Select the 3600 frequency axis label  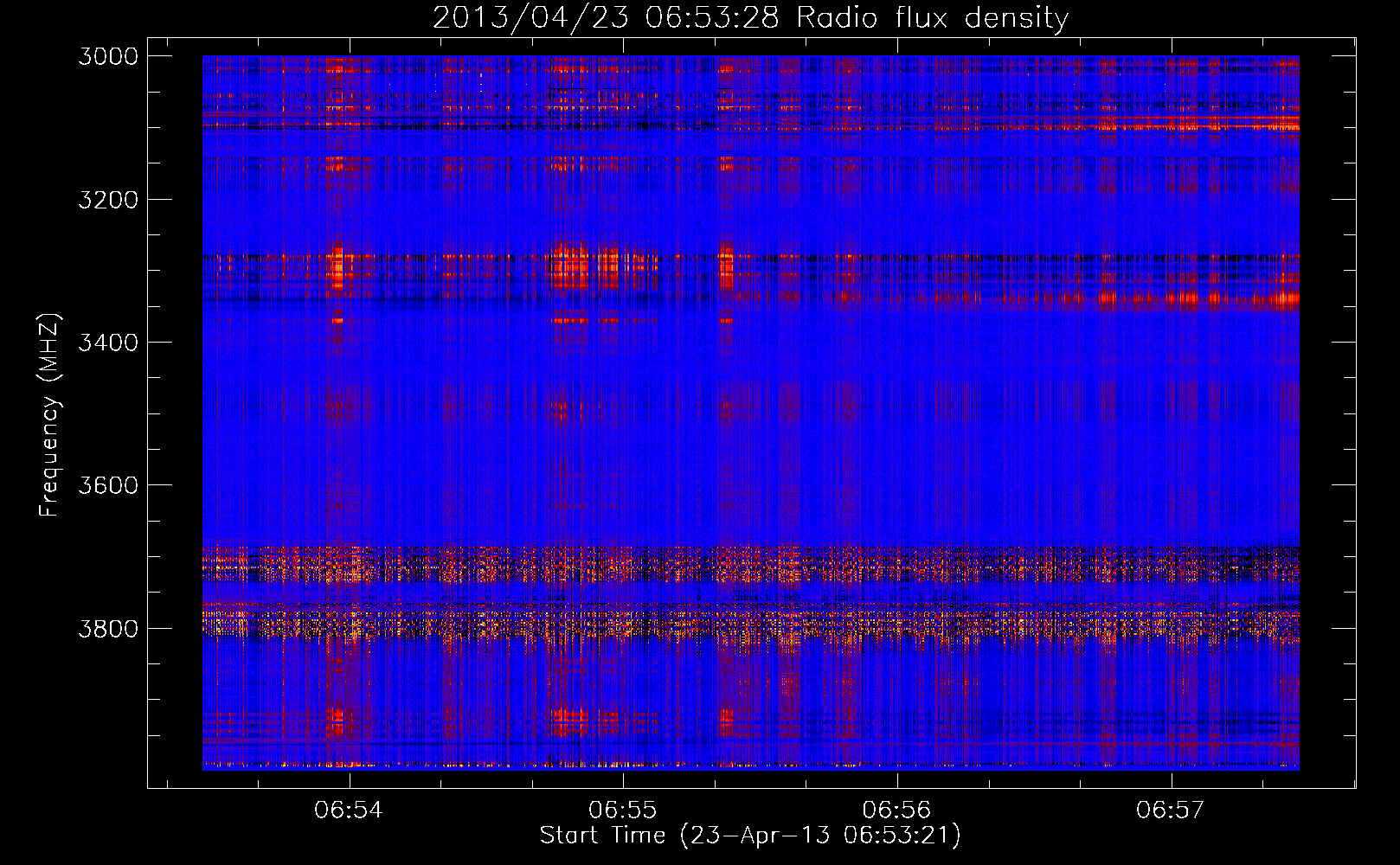(108, 485)
